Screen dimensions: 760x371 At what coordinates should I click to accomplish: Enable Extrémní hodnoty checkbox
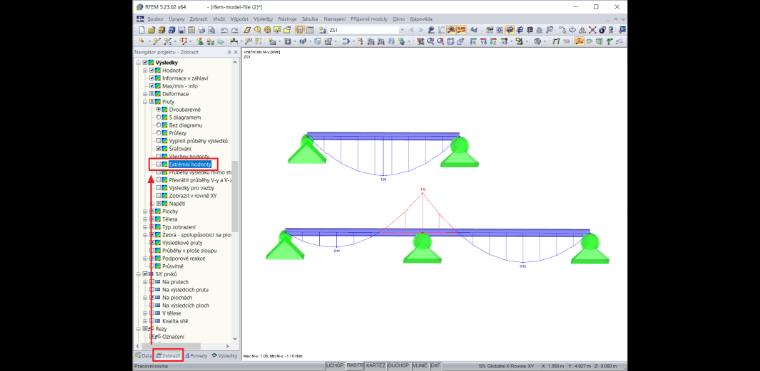click(158, 164)
